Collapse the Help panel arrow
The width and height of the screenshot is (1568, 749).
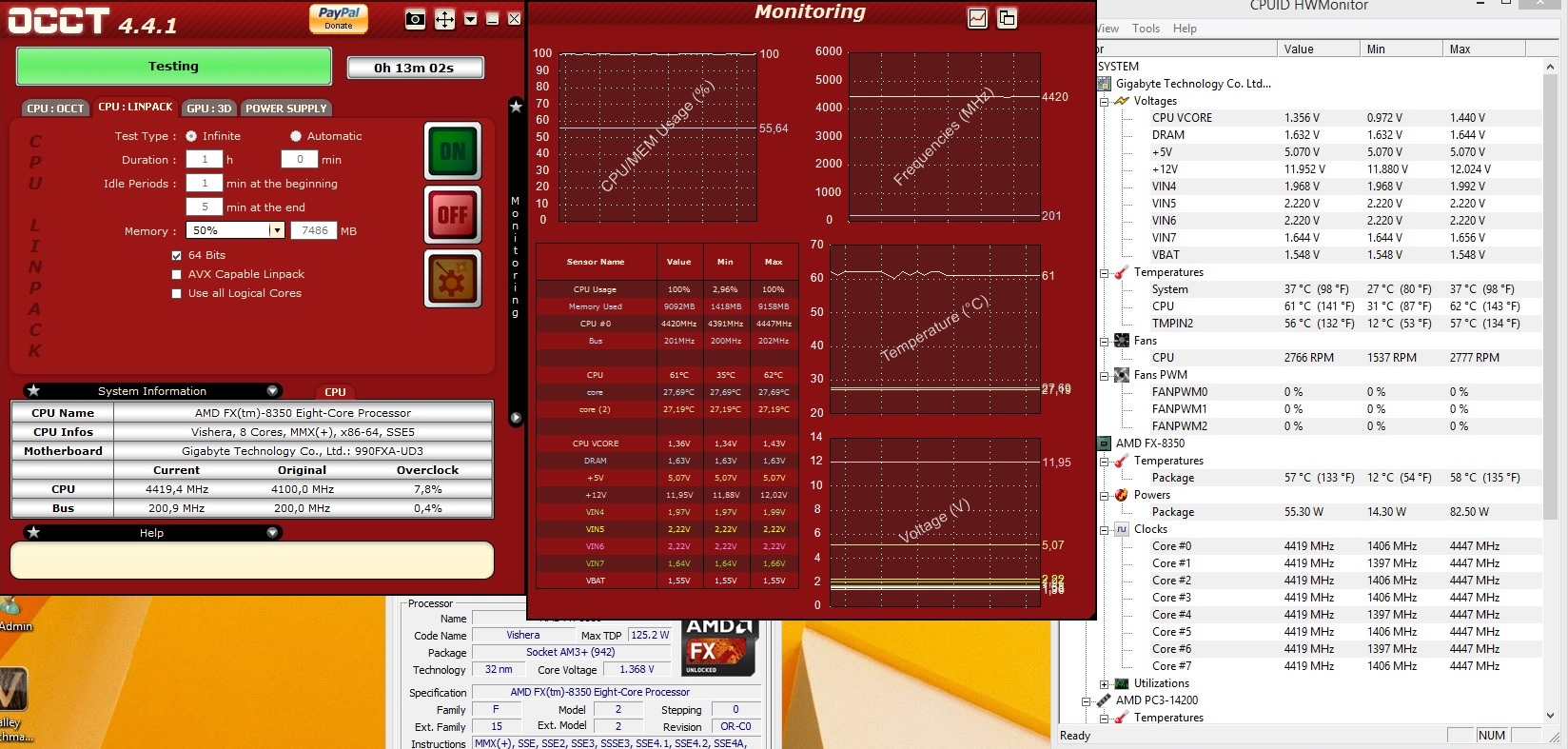point(273,533)
